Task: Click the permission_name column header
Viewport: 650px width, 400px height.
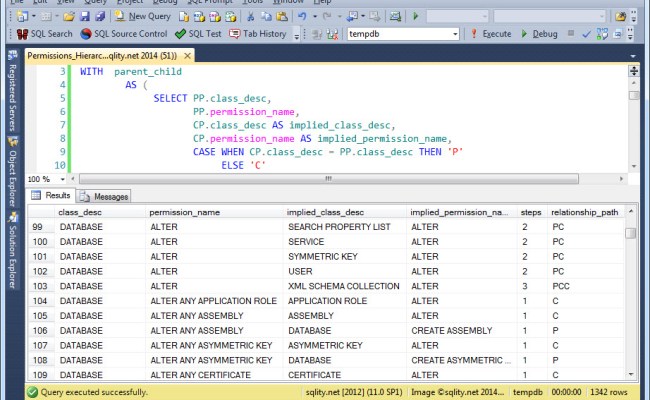Action: [214, 212]
